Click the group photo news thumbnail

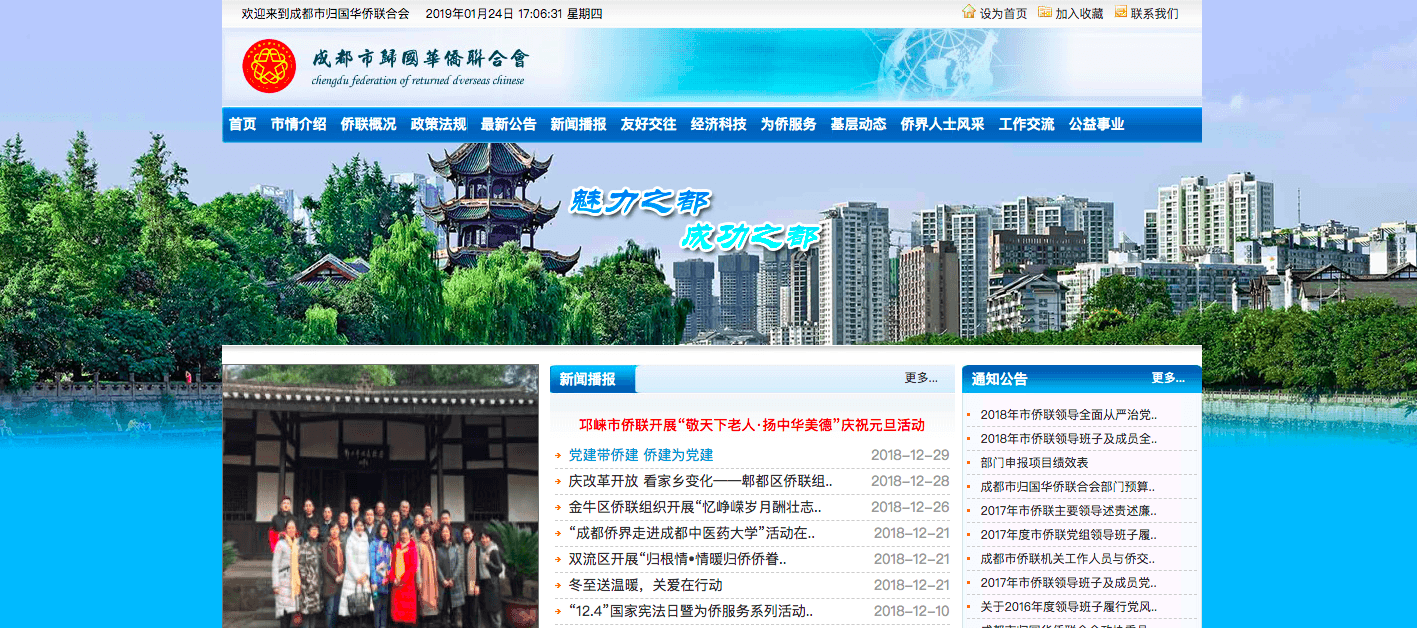pyautogui.click(x=380, y=496)
